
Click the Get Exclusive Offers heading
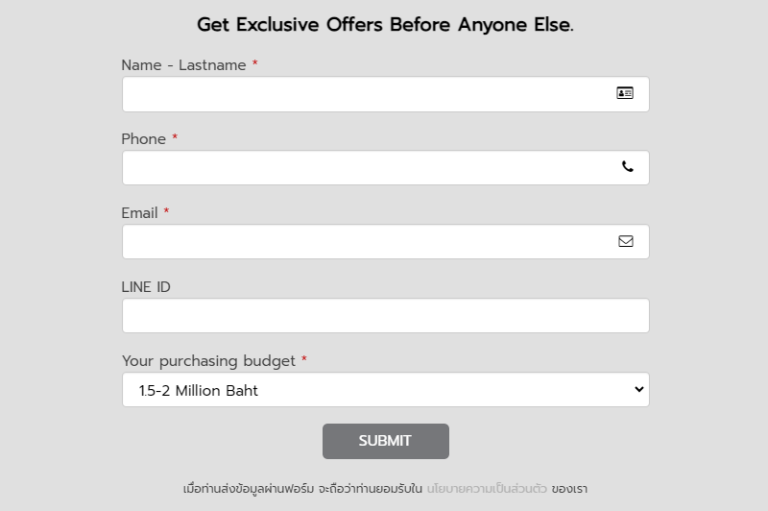385,24
